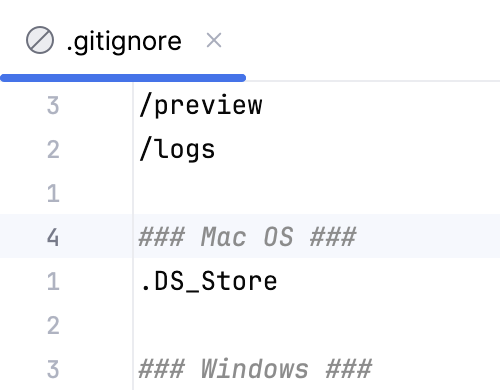This screenshot has width=500, height=390.
Task: Place cursor on ### Mac OS ### comment
Action: (x=247, y=237)
